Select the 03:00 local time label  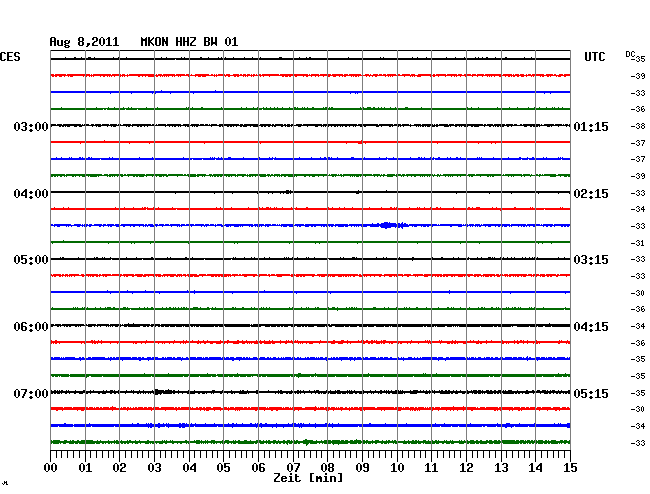[31, 126]
